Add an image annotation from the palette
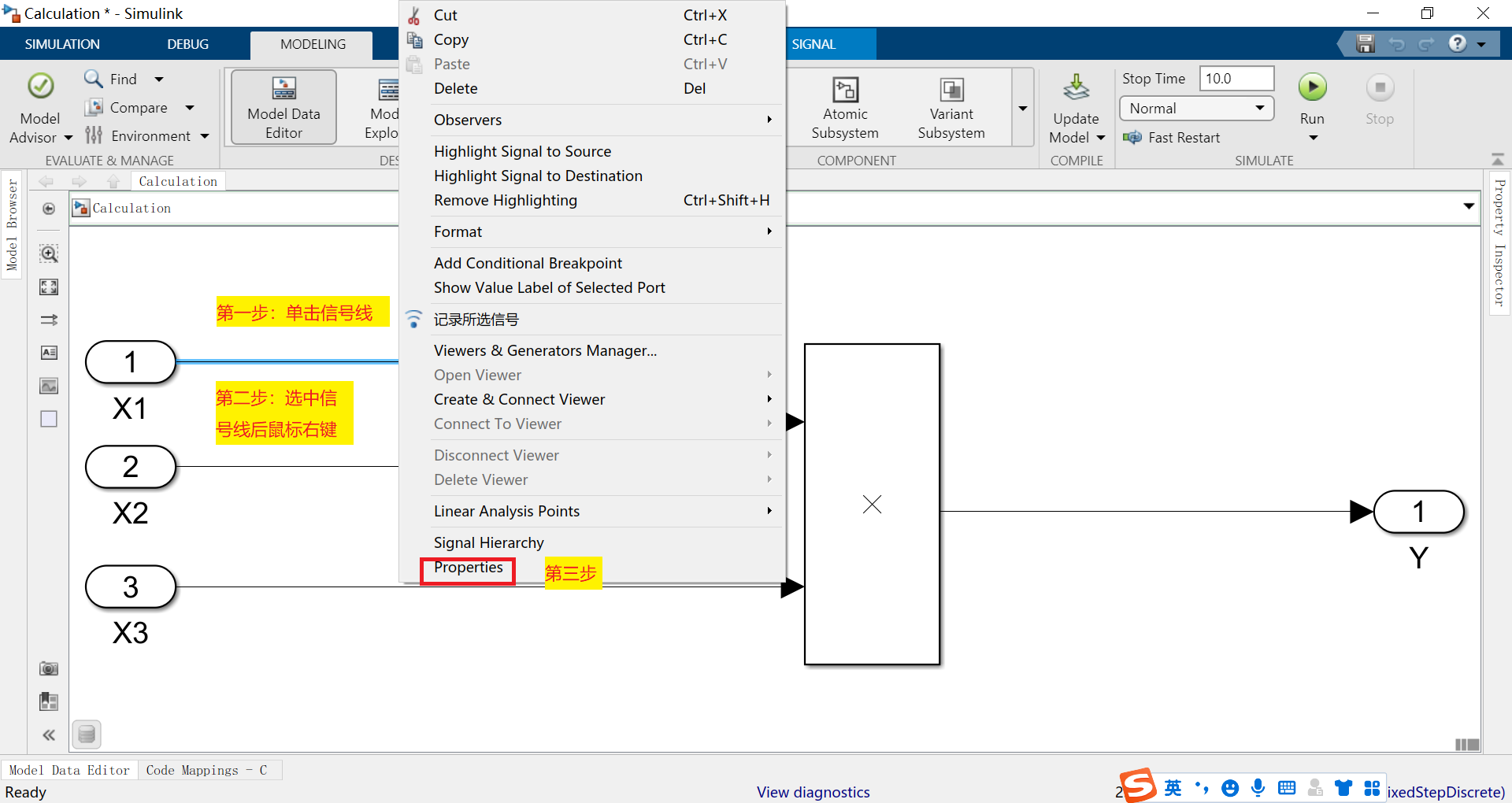 (49, 386)
